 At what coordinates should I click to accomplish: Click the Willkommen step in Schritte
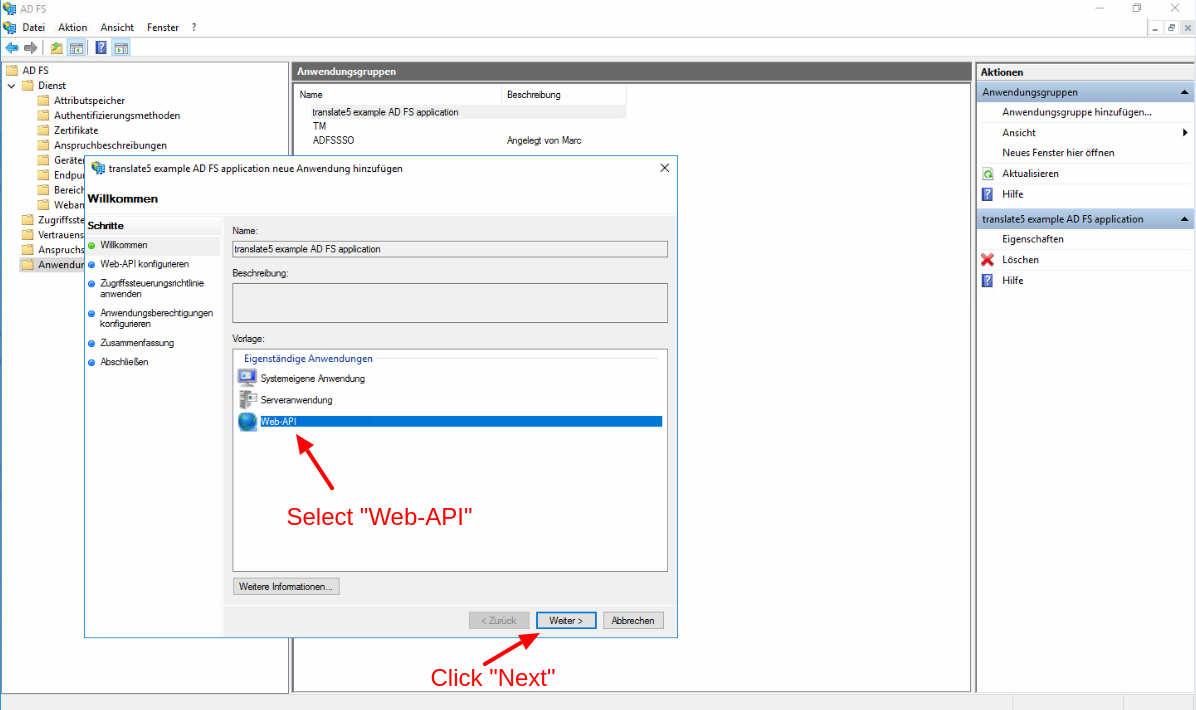(x=124, y=245)
